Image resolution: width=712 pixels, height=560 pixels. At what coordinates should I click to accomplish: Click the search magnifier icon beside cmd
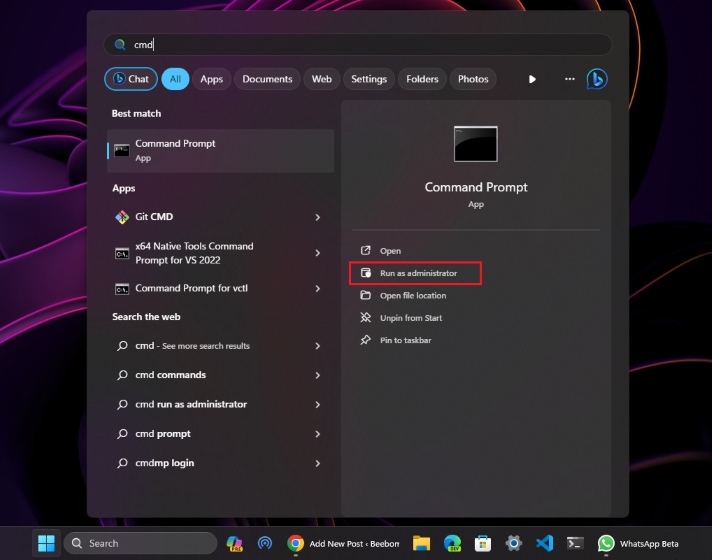pos(120,45)
